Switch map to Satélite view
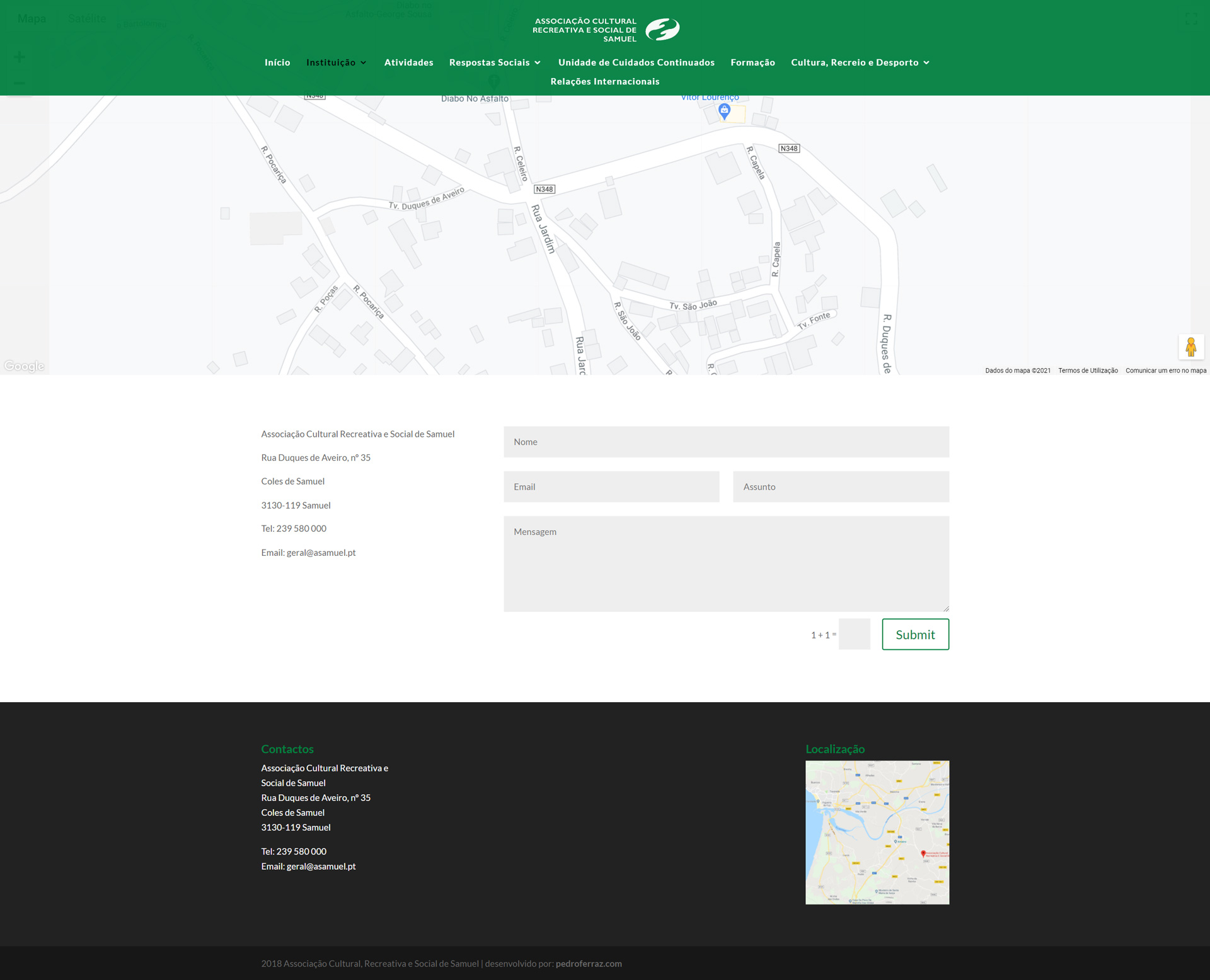Screen dimensions: 1210x980 pos(87,19)
